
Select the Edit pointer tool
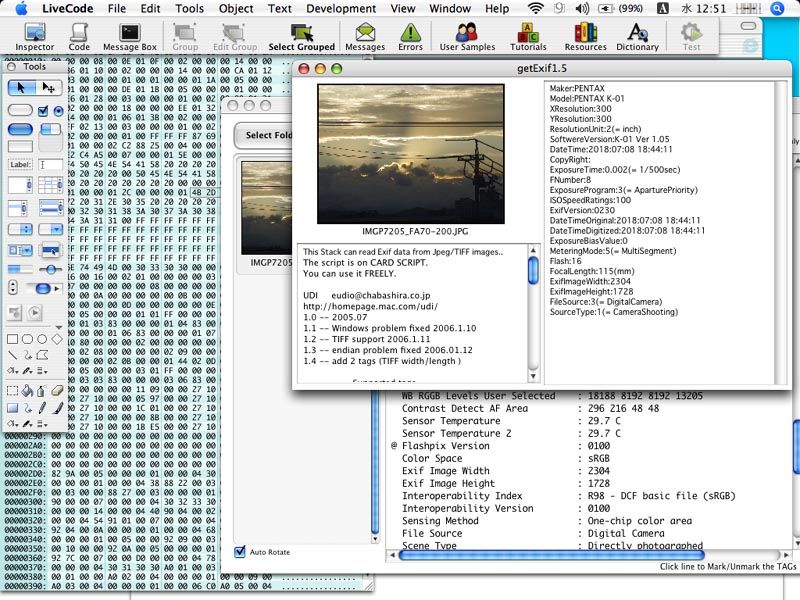pyautogui.click(x=48, y=85)
